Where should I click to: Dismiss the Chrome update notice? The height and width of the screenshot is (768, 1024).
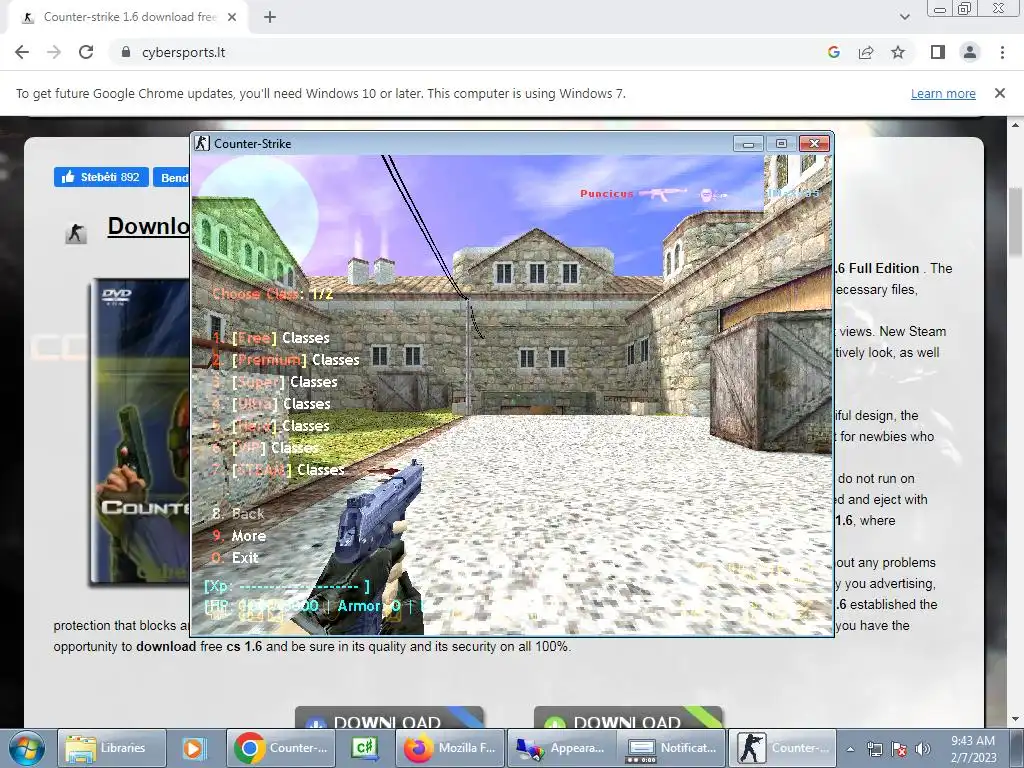pos(999,93)
